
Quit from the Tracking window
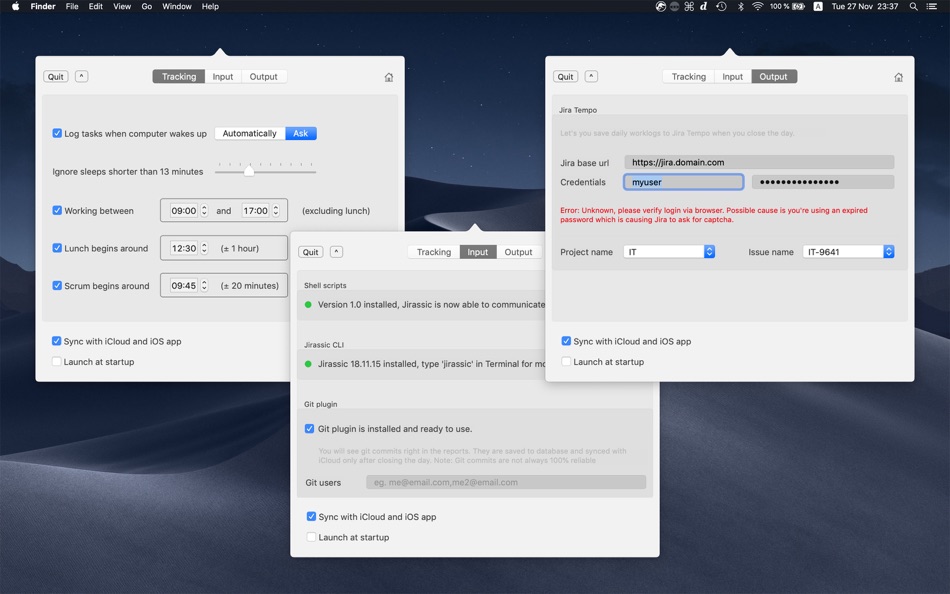pyautogui.click(x=56, y=77)
